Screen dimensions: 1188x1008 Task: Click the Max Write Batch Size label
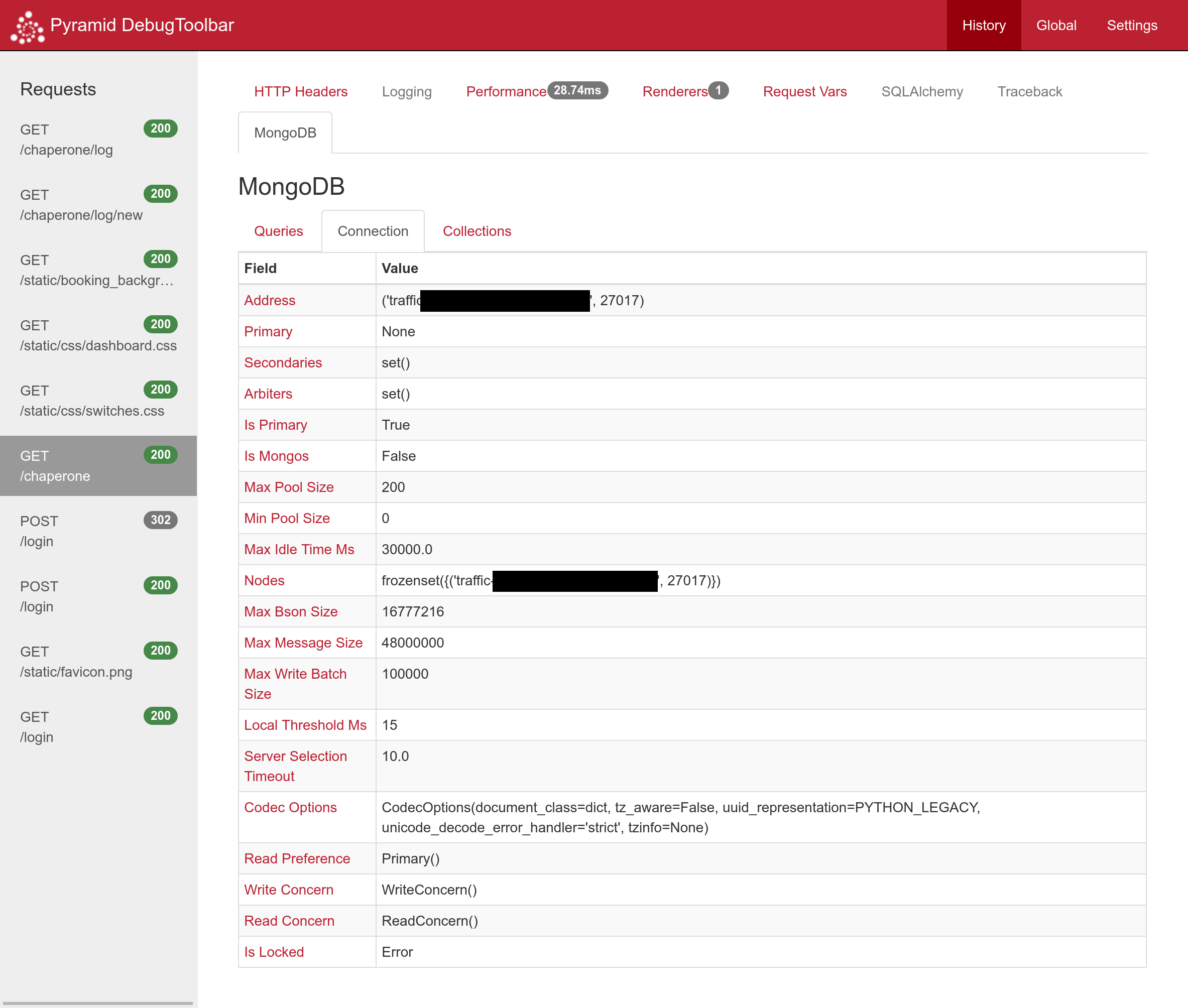point(295,684)
